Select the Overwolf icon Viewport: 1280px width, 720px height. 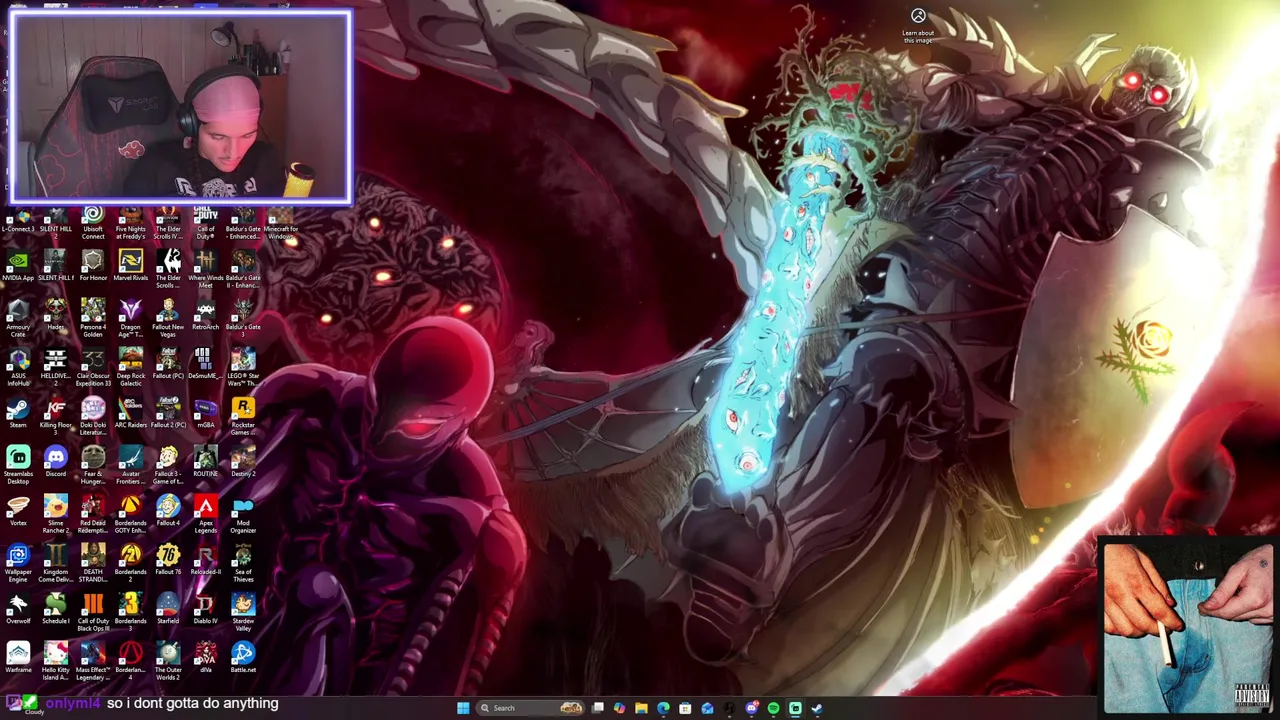[x=18, y=610]
